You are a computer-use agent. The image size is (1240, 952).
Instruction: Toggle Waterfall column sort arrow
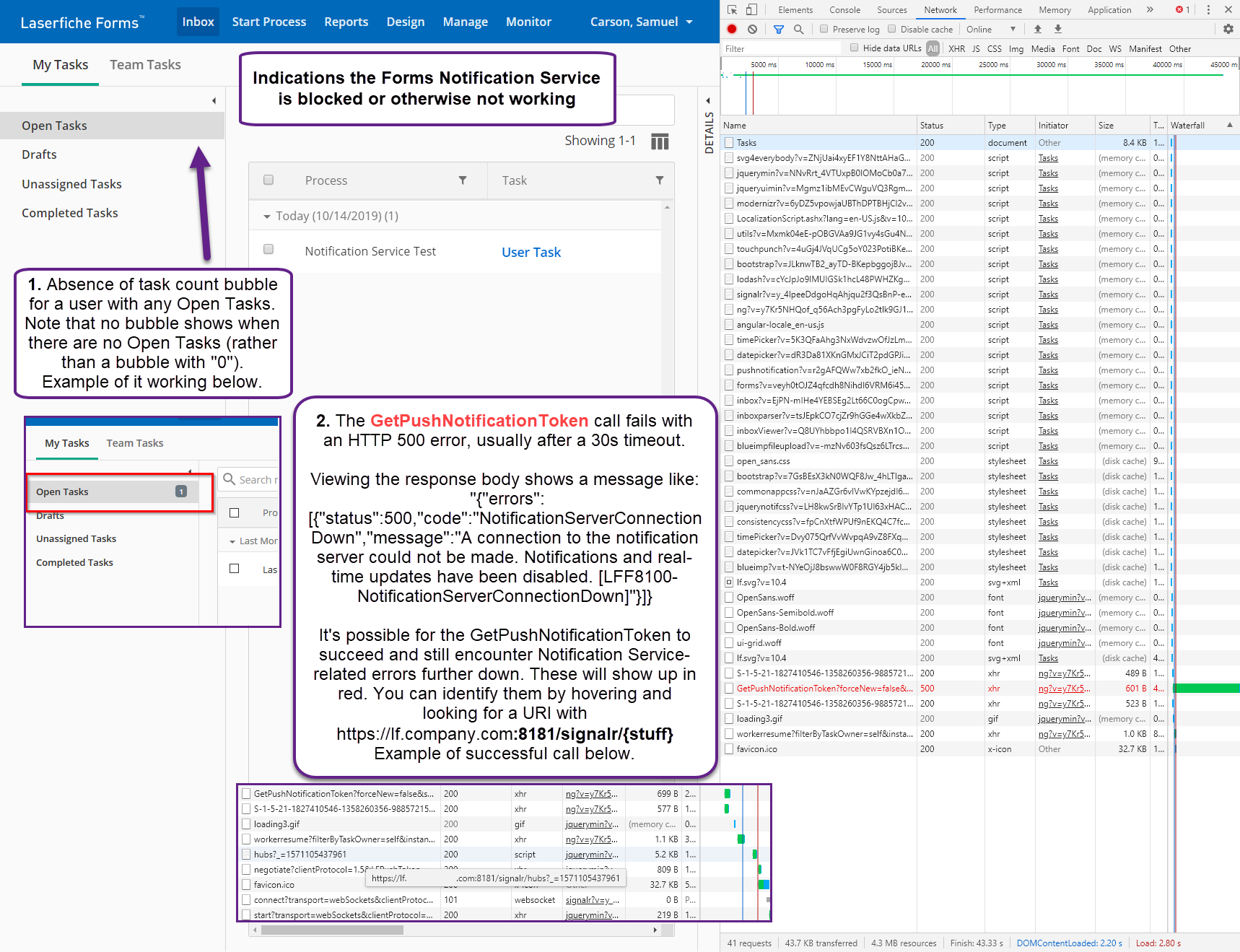click(x=1230, y=125)
